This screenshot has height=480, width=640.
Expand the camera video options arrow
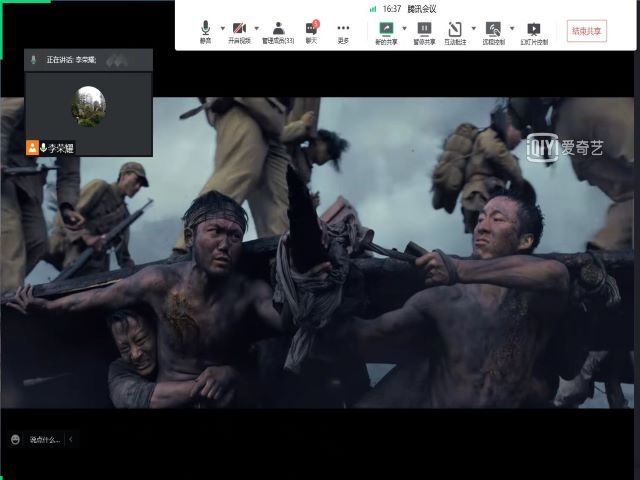(x=257, y=28)
